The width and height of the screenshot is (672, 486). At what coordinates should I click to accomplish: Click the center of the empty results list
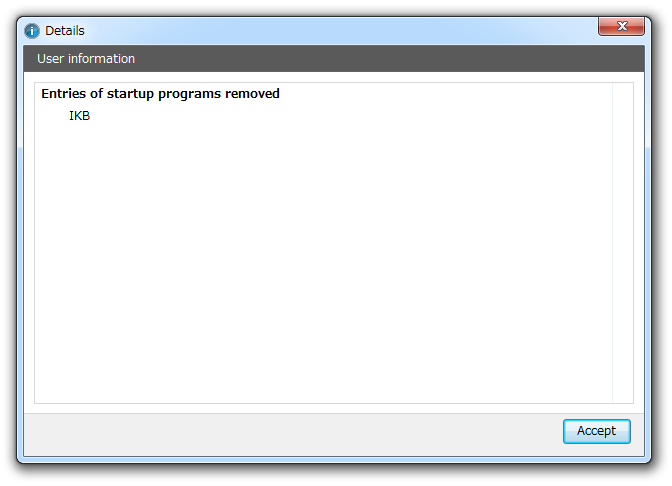324,243
